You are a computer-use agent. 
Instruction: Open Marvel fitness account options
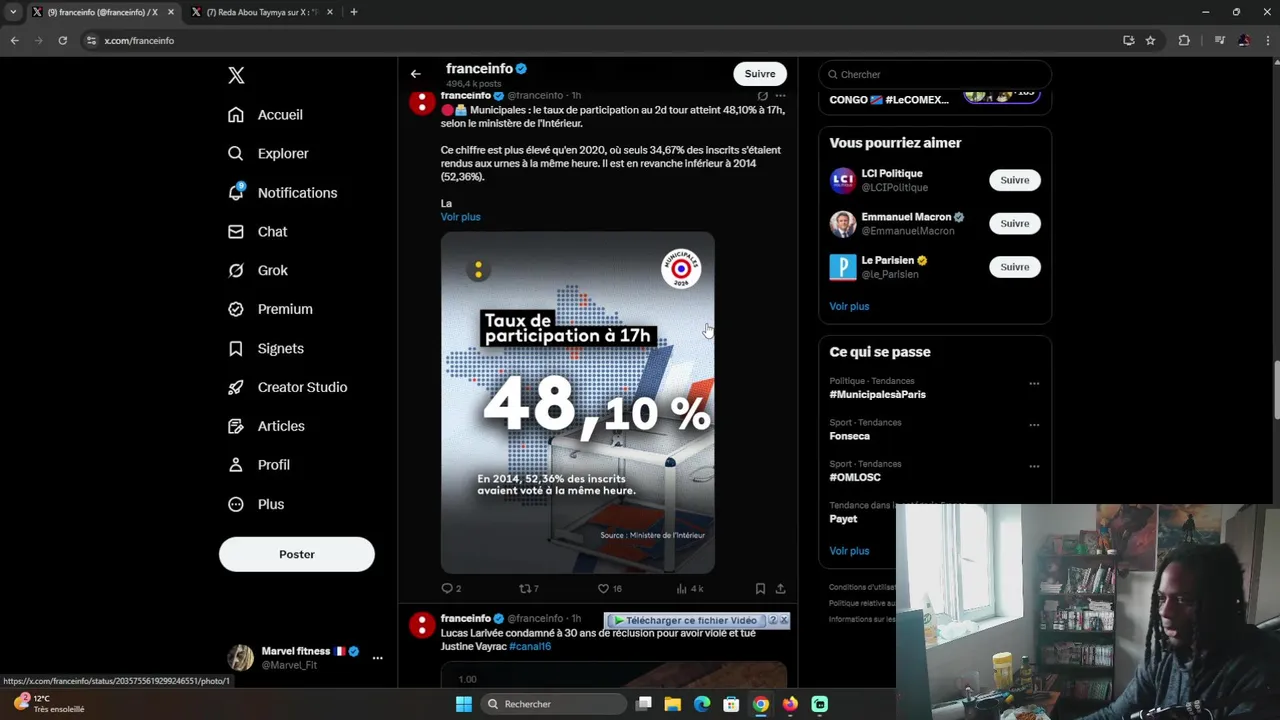point(377,658)
